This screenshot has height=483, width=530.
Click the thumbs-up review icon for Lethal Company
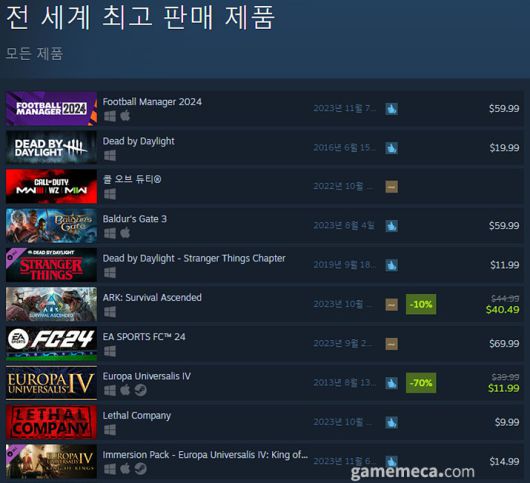pos(391,422)
